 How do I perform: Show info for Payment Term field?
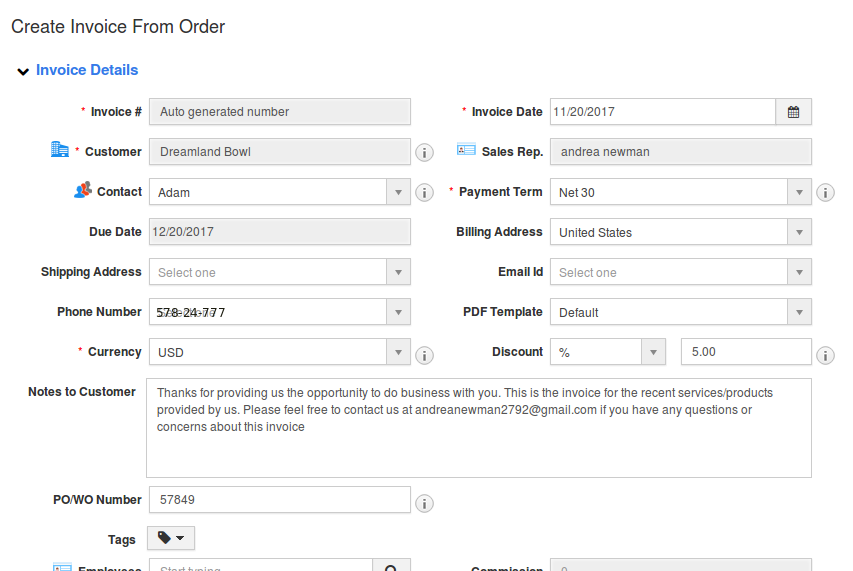825,193
